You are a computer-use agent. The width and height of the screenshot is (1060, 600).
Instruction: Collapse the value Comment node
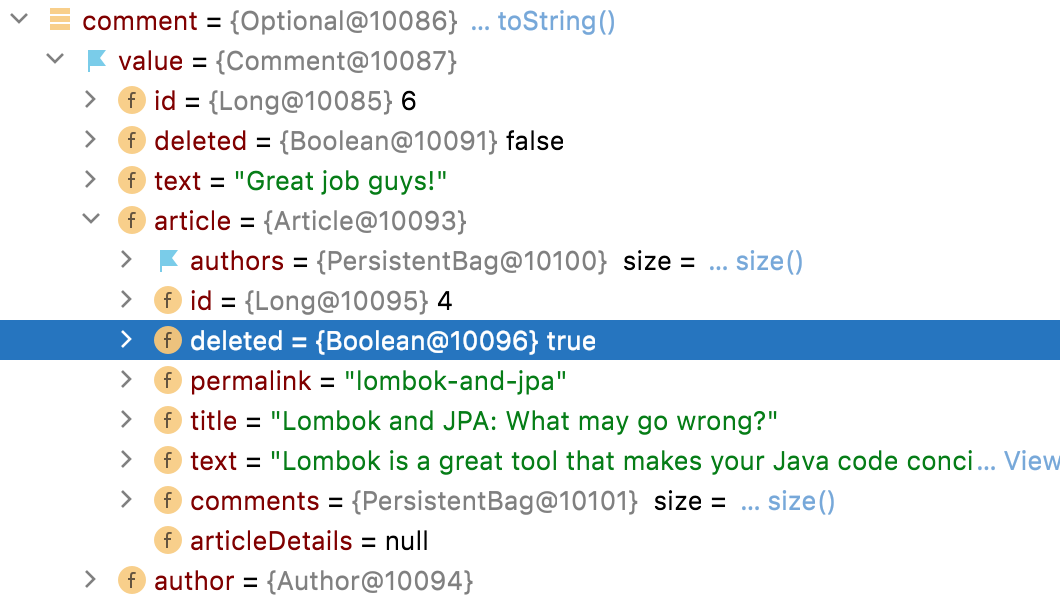point(55,60)
